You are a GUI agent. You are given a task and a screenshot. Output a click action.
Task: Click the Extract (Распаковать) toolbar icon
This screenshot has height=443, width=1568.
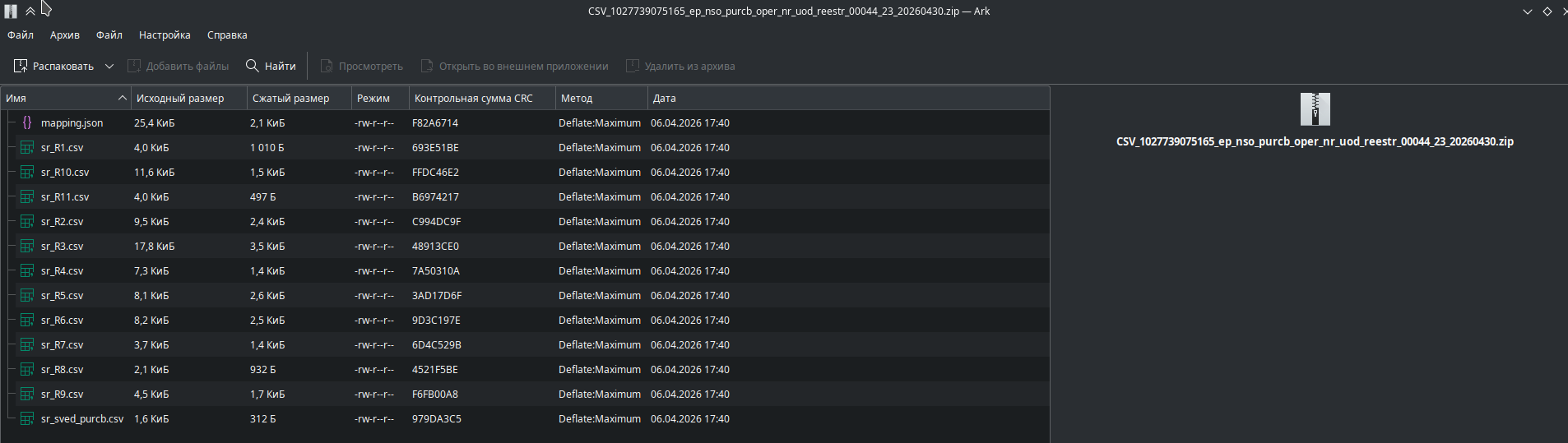pyautogui.click(x=21, y=66)
